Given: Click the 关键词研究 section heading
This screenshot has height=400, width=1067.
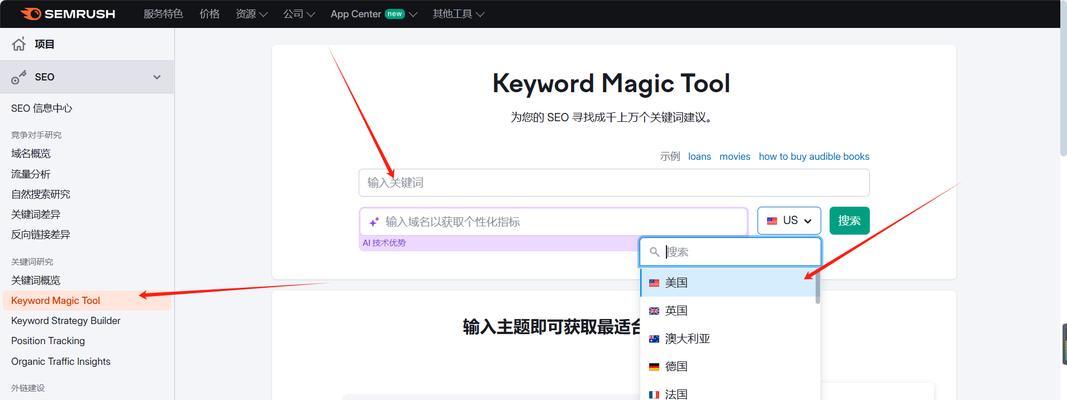Looking at the screenshot, I should coord(32,262).
